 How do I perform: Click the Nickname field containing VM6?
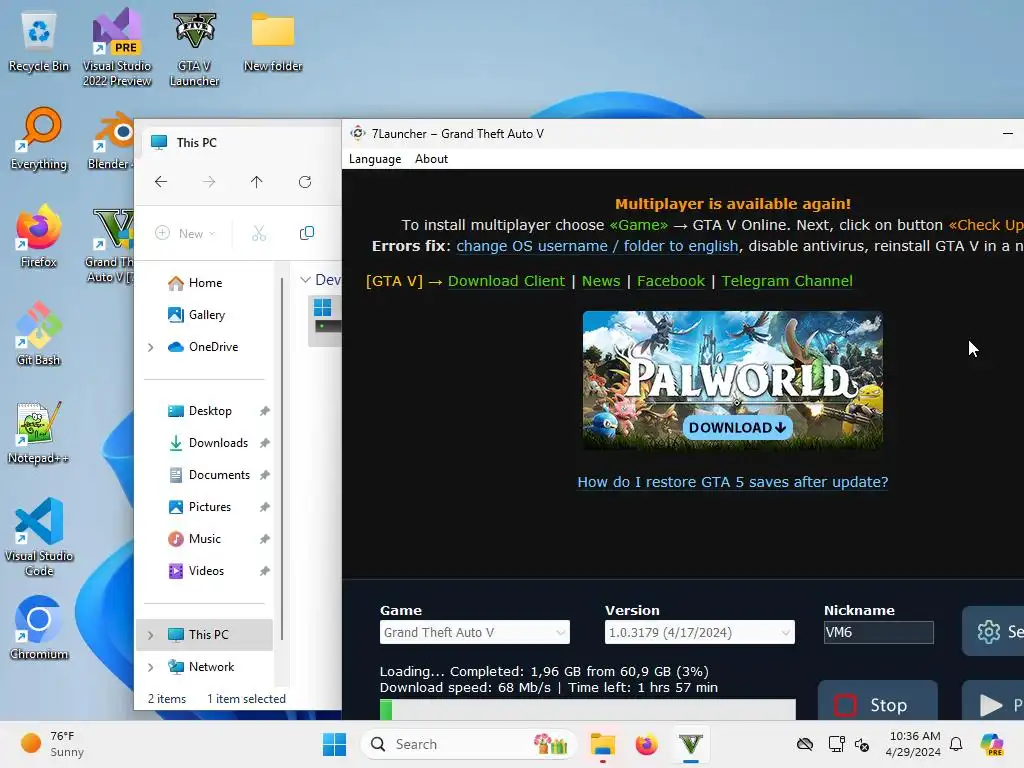coord(878,632)
